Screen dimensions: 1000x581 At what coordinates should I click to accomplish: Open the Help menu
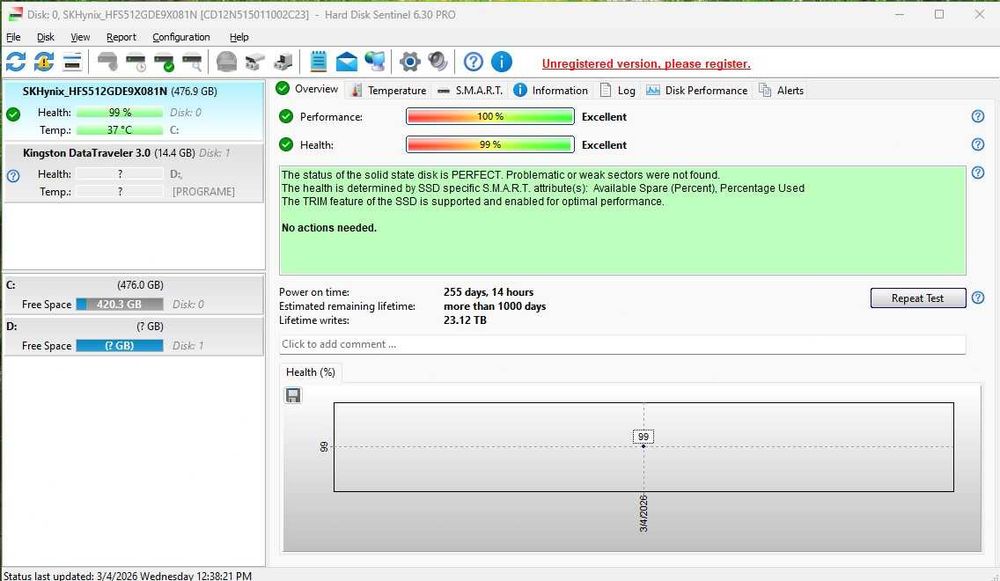pos(239,37)
